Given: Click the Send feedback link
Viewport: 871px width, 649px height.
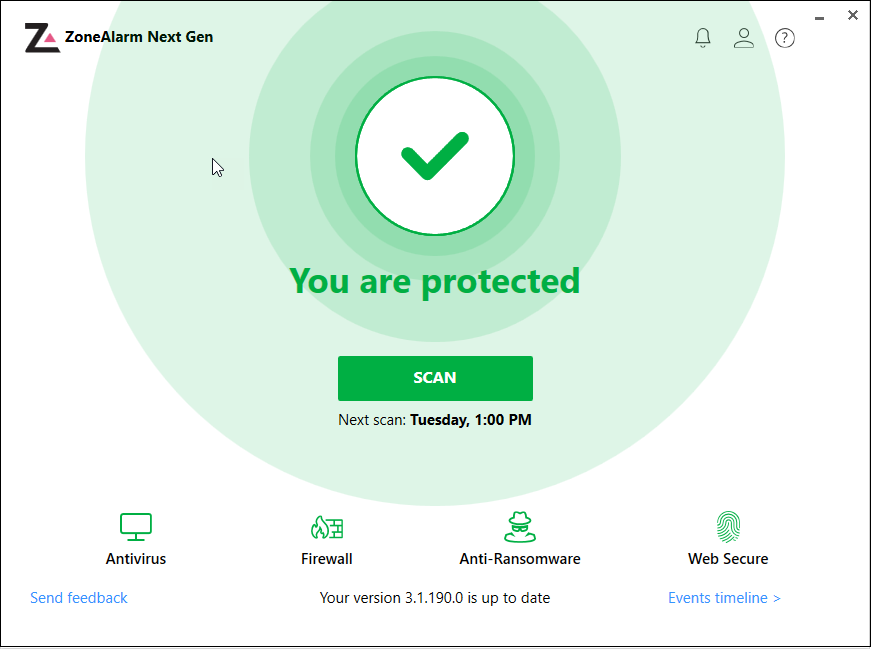Looking at the screenshot, I should tap(78, 598).
